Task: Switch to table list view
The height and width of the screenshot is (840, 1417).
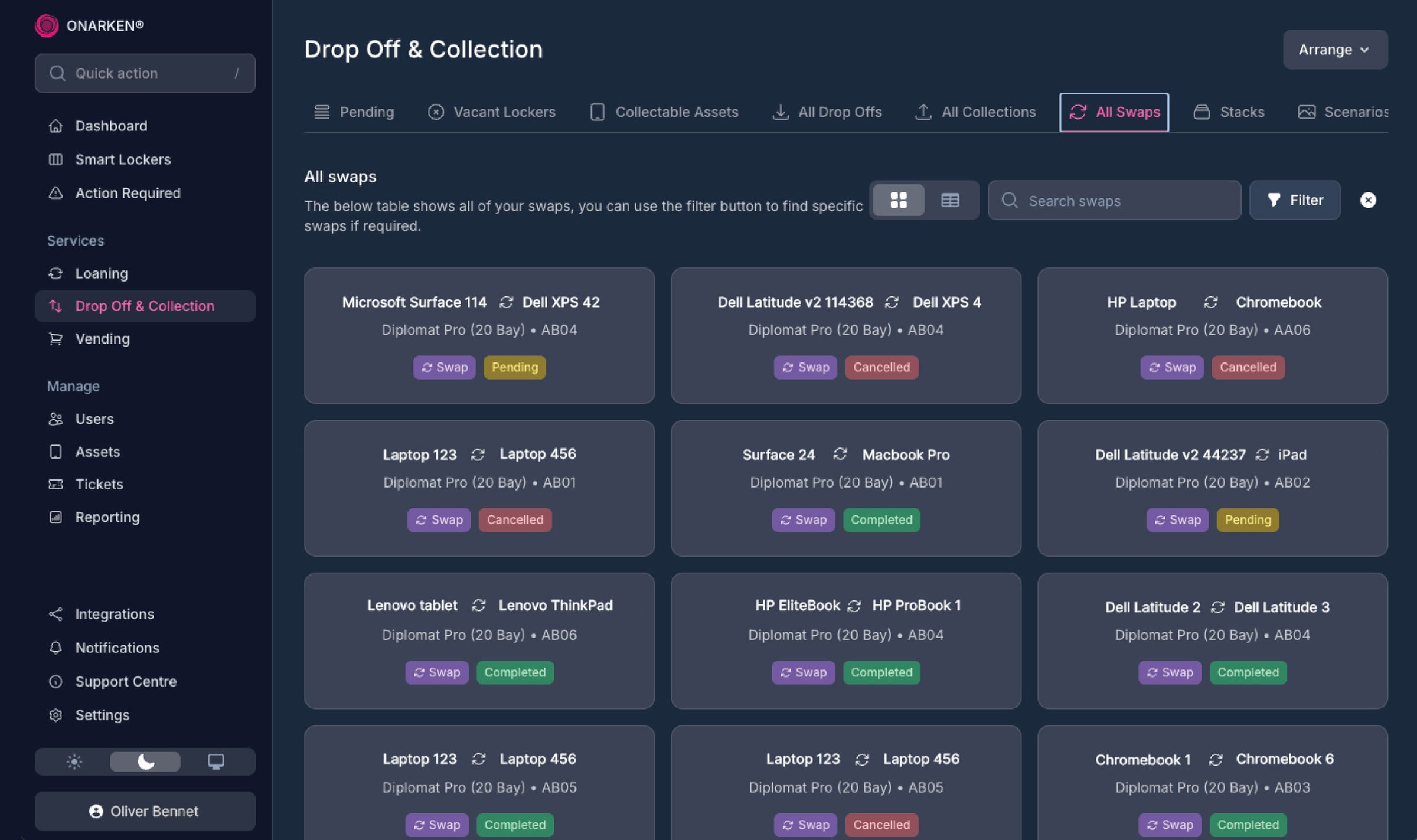Action: coord(950,200)
